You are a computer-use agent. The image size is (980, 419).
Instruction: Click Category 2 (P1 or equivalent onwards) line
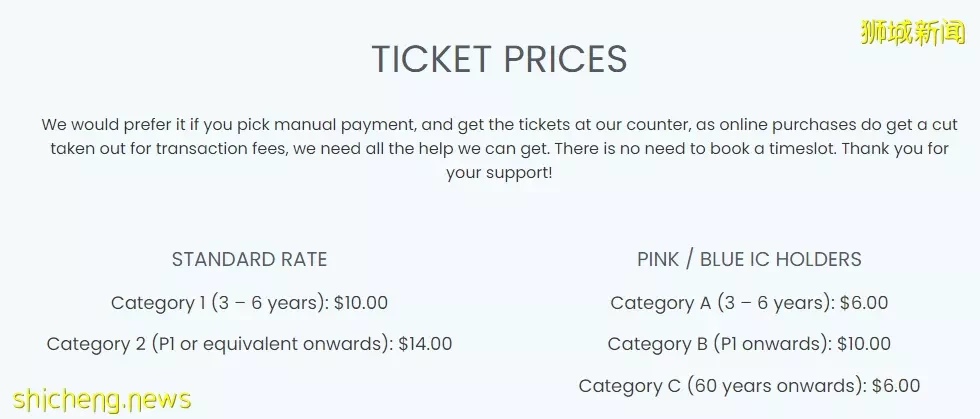point(249,344)
